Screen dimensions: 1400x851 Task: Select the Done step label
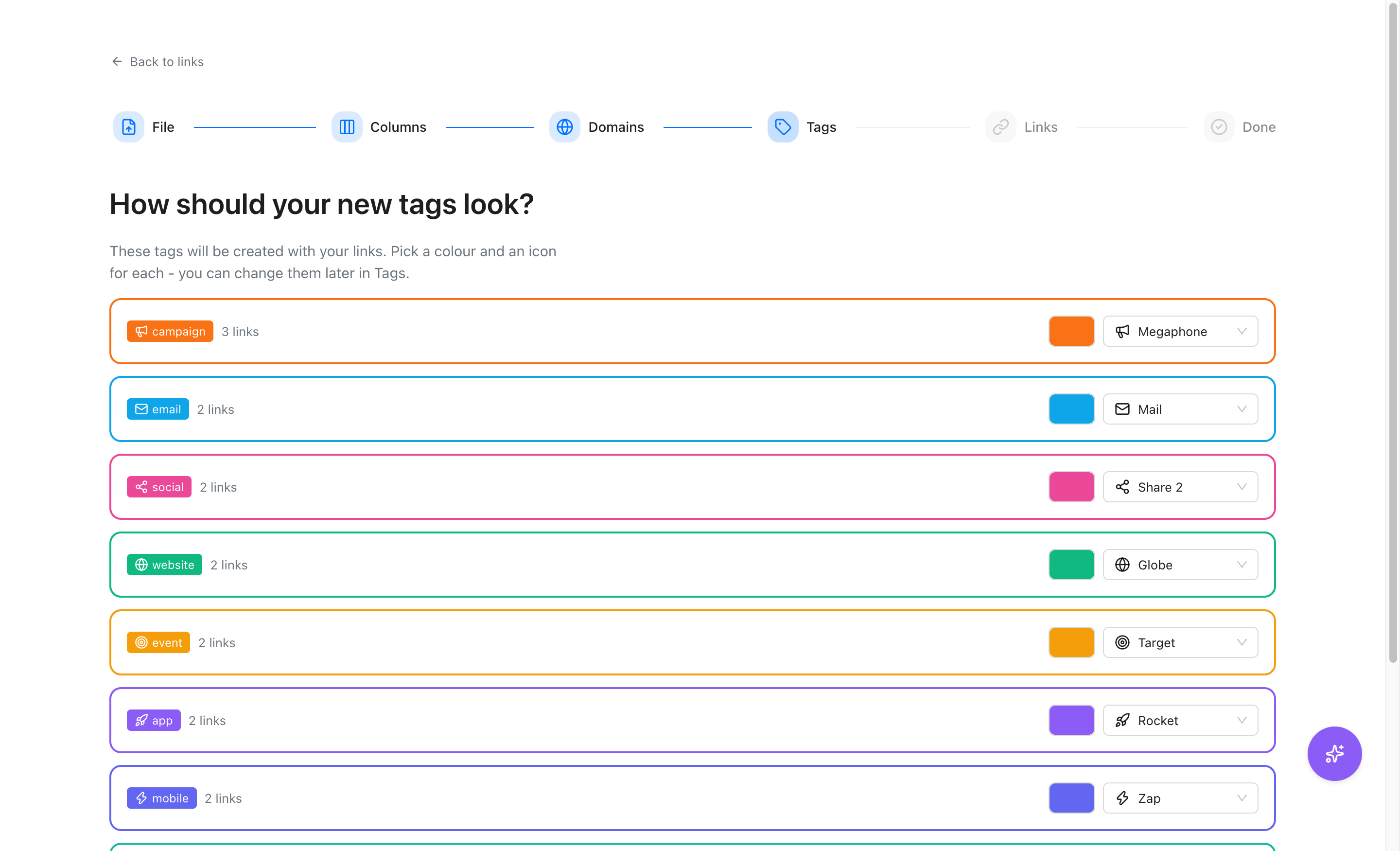[x=1259, y=127]
